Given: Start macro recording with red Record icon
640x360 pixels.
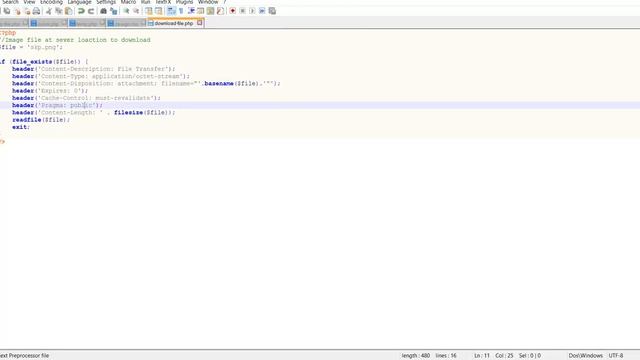Looking at the screenshot, I should (232, 11).
